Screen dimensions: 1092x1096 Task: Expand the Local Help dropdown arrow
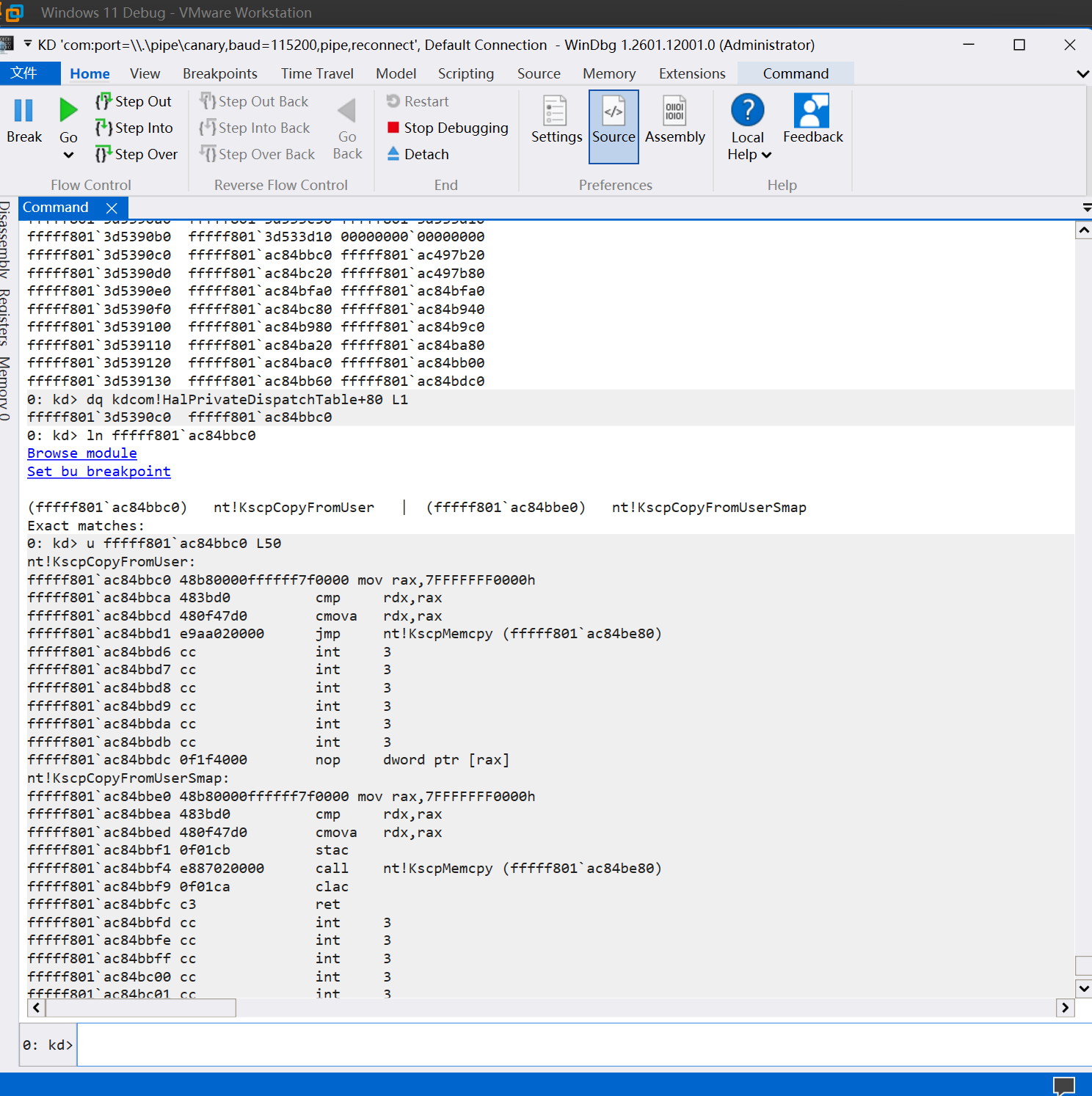[766, 155]
